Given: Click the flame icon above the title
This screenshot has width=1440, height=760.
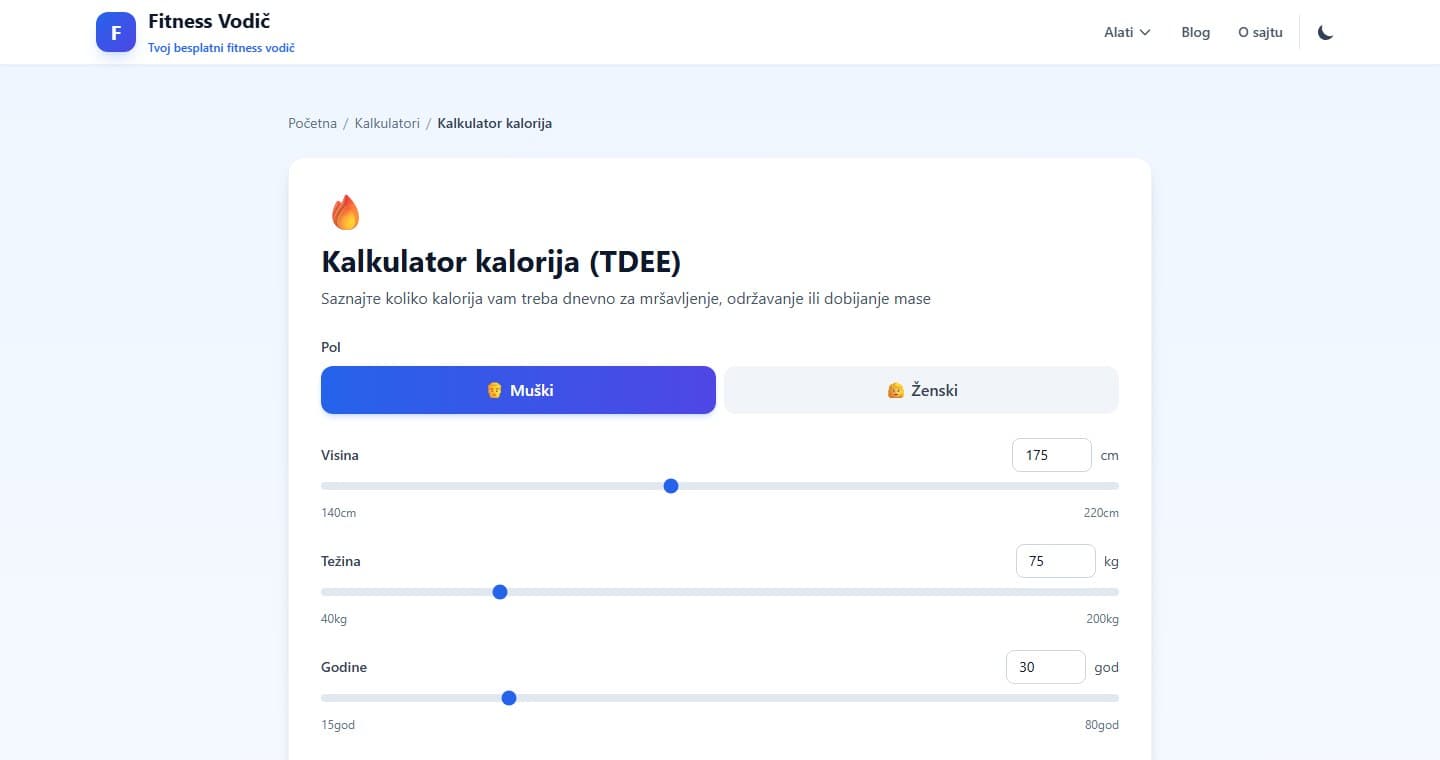Looking at the screenshot, I should [x=345, y=212].
